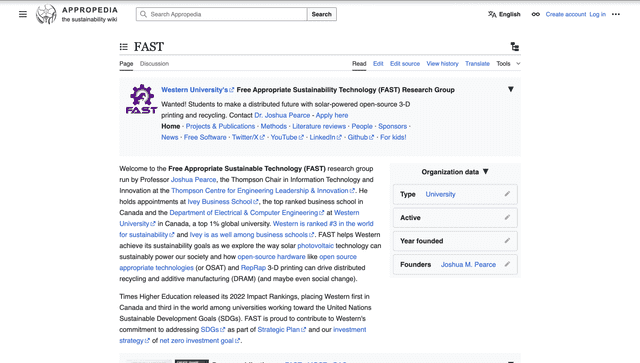Viewport: 640px width, 363px height.
Task: Switch to the Discussion tab
Action: point(154,64)
